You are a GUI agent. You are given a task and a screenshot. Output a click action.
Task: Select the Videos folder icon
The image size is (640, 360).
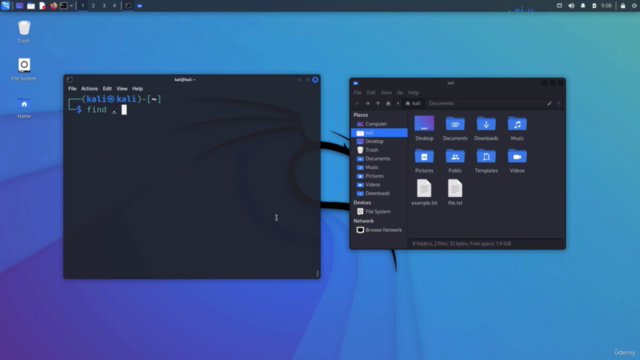[x=517, y=160]
